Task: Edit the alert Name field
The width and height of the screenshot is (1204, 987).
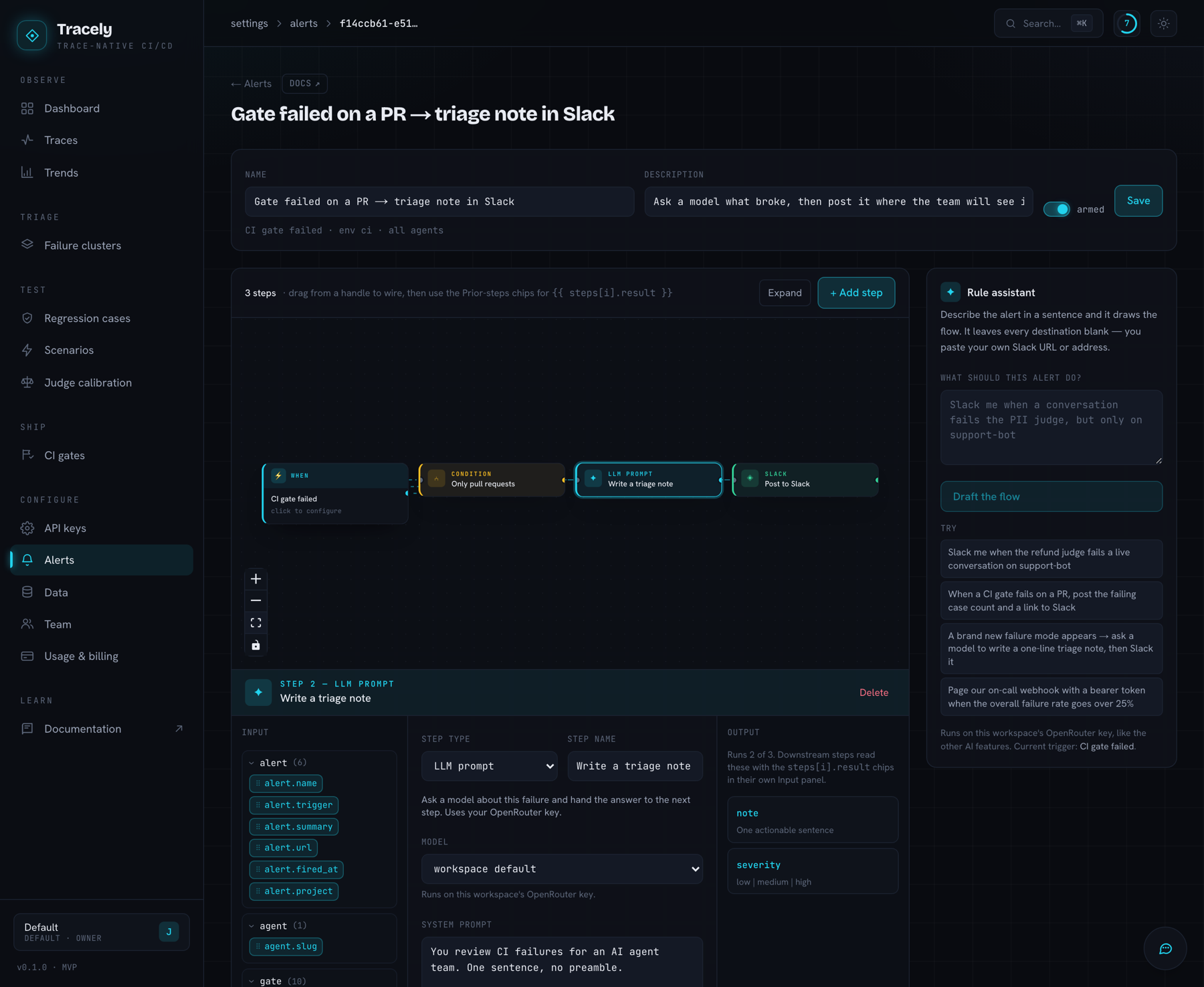Action: [439, 201]
